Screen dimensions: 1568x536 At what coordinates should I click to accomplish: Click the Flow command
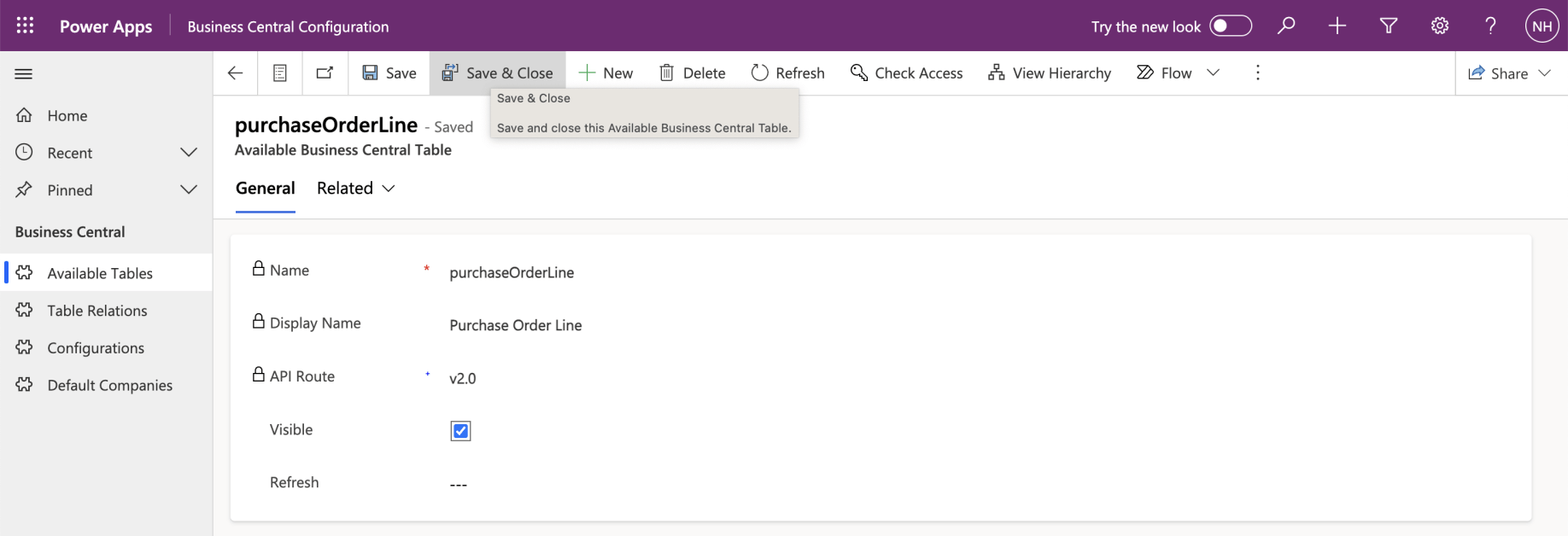pos(1164,73)
